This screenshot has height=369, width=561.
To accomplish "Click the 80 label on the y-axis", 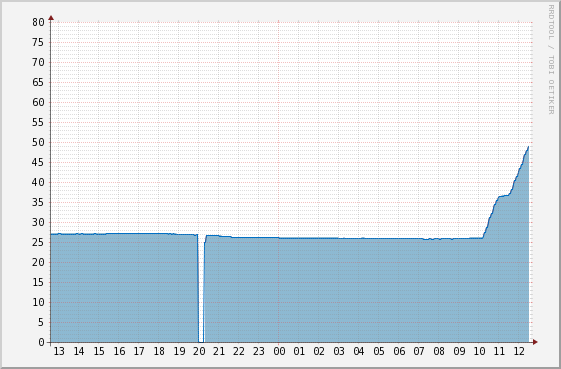I will coord(38,22).
